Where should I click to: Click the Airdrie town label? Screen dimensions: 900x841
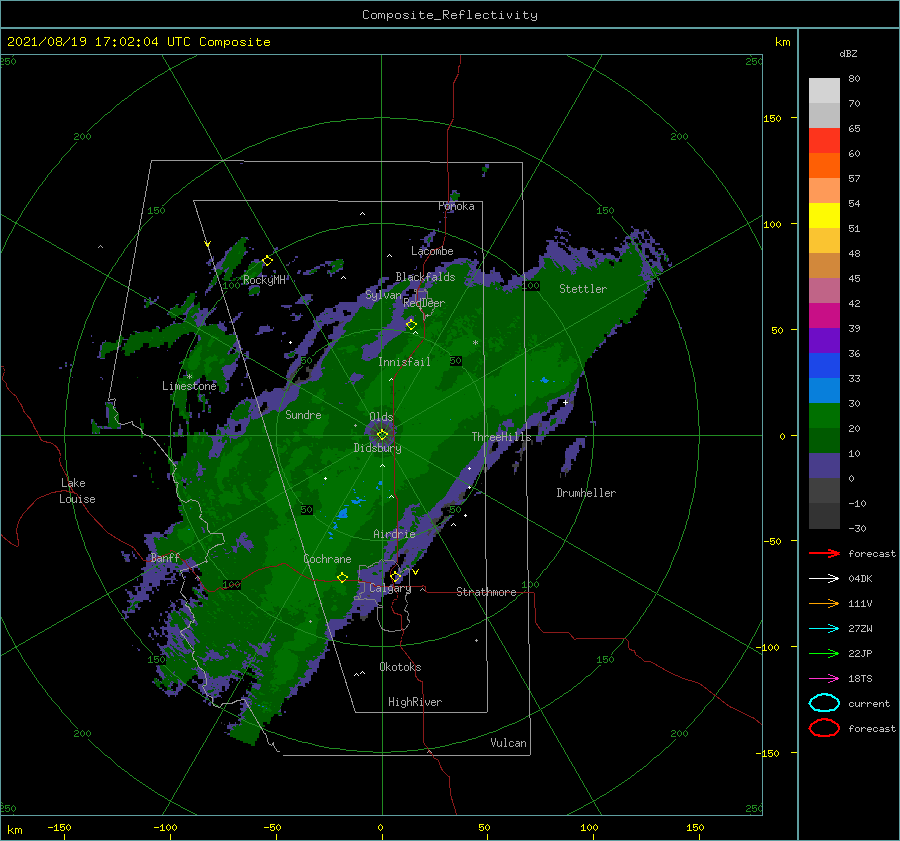(x=394, y=534)
